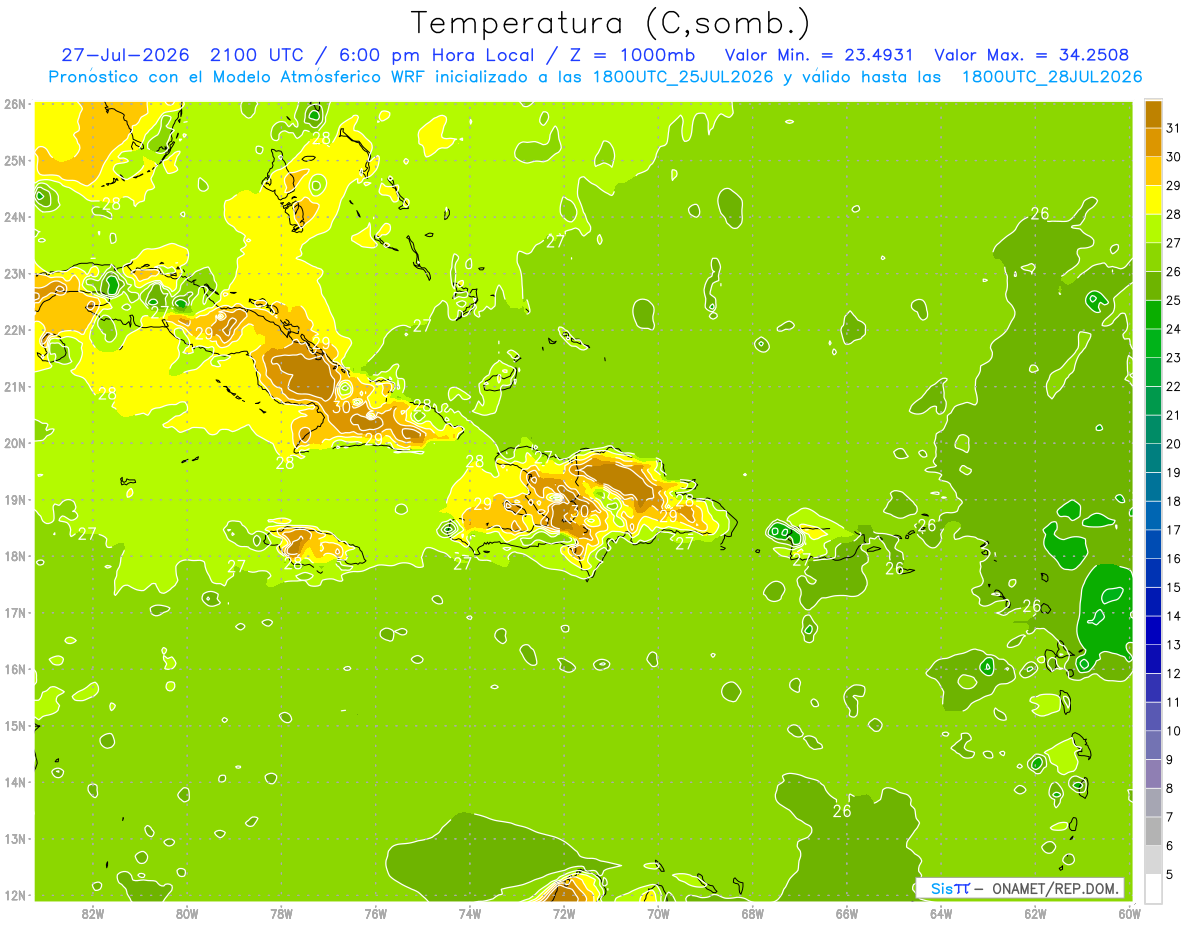The image size is (1200, 927).
Task: Click the 22N latitude axis label
Action: coord(14,330)
